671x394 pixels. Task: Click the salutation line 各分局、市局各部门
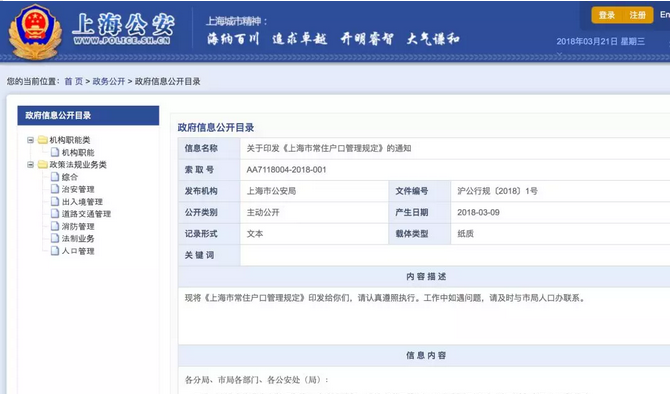[257, 380]
